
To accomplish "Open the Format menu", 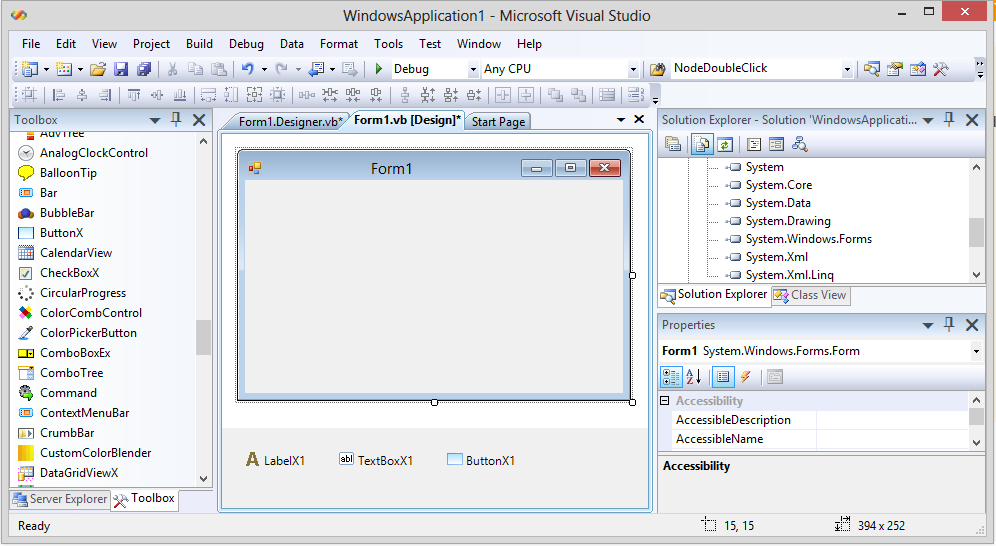I will (339, 44).
